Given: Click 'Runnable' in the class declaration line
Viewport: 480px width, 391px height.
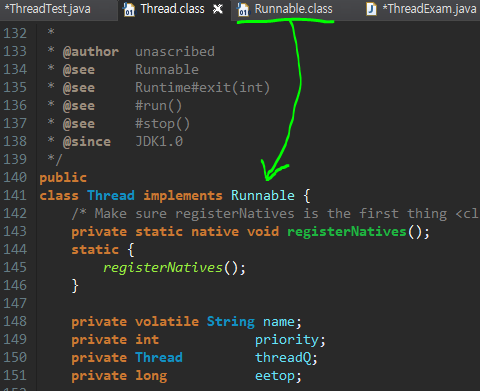Looking at the screenshot, I should coord(263,196).
